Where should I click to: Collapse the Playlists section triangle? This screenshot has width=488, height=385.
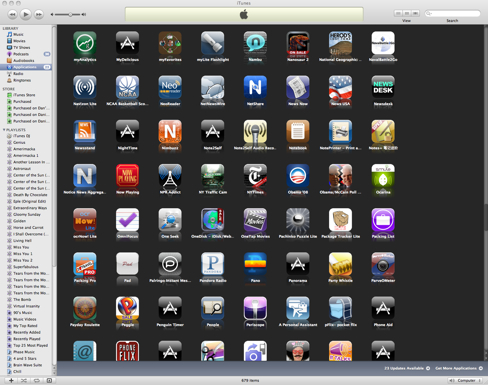coord(4,130)
